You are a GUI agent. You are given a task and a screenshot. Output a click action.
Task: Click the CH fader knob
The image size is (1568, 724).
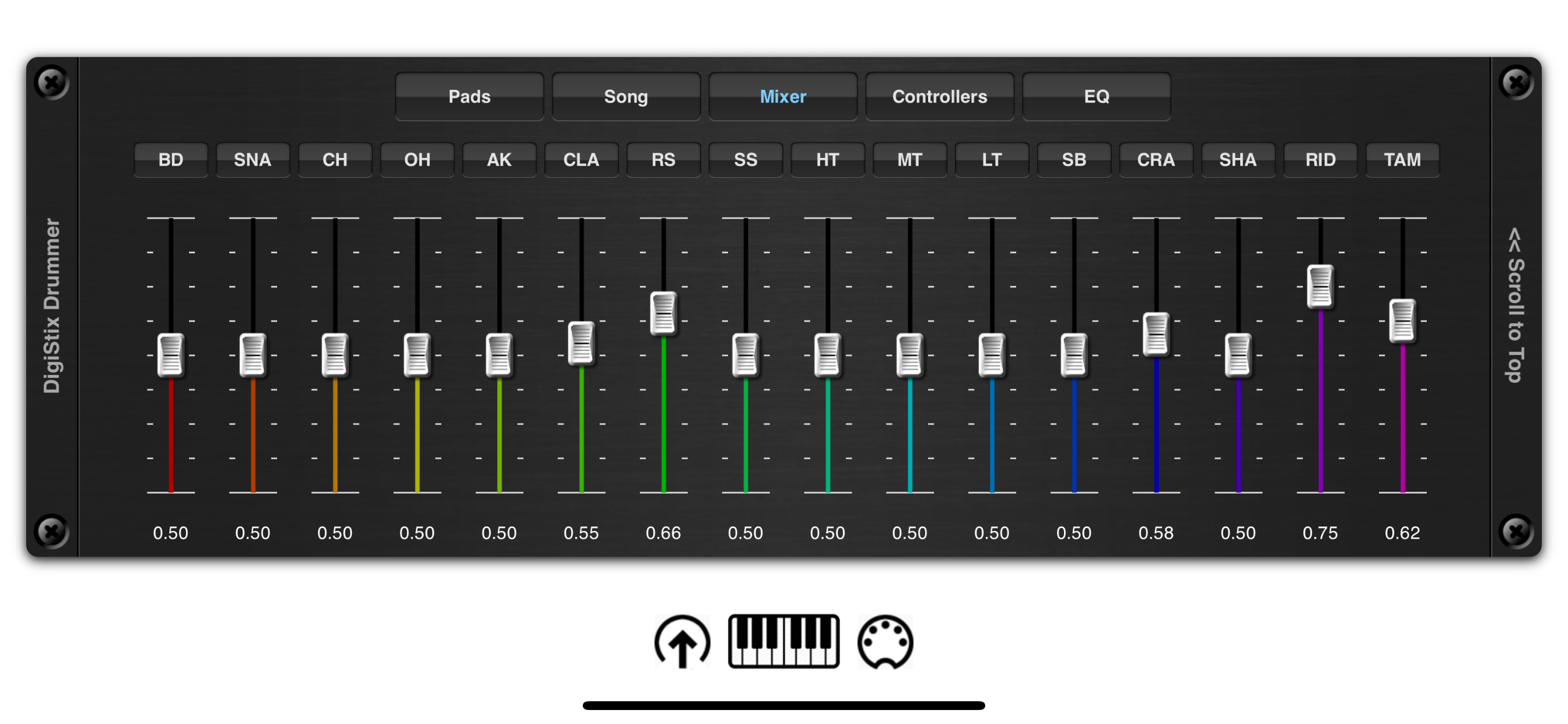[335, 354]
